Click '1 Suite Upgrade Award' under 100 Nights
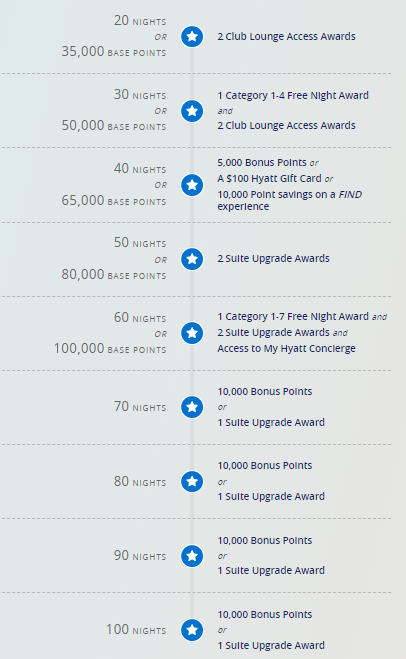This screenshot has width=406, height=659. (x=271, y=645)
